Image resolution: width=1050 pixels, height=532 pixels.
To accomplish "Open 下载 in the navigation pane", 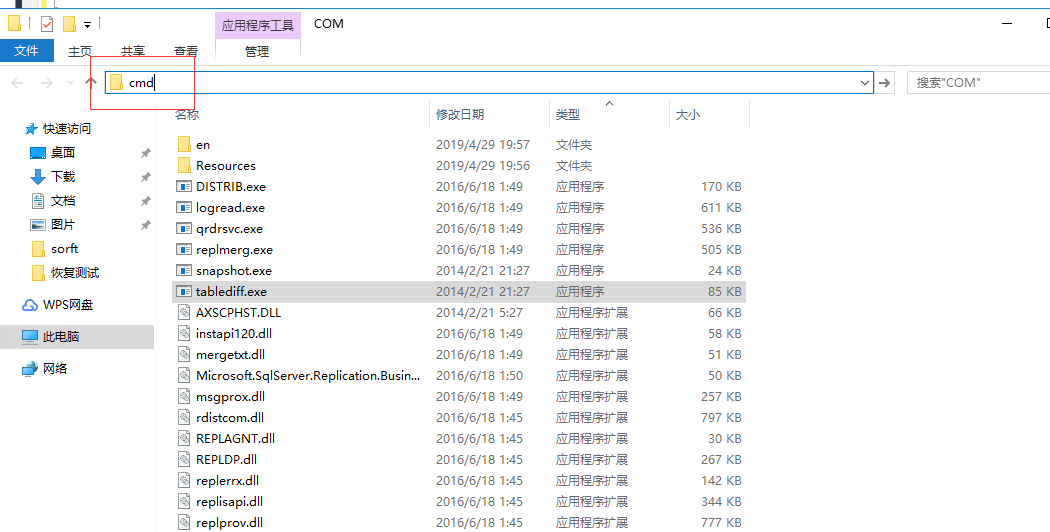I will [63, 177].
